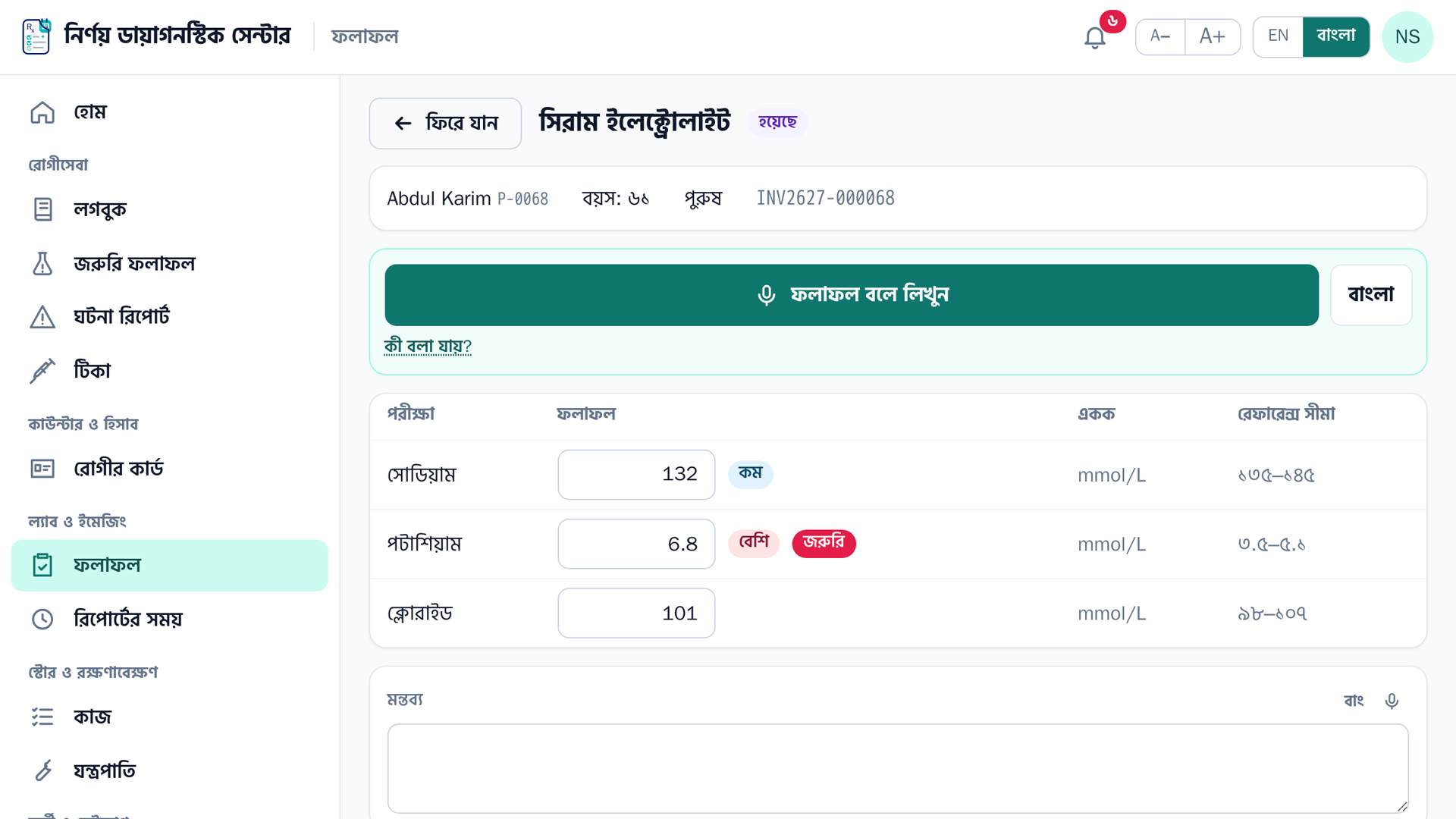The image size is (1456, 819).
Task: Click the potassium result field 6.8
Action: (636, 544)
